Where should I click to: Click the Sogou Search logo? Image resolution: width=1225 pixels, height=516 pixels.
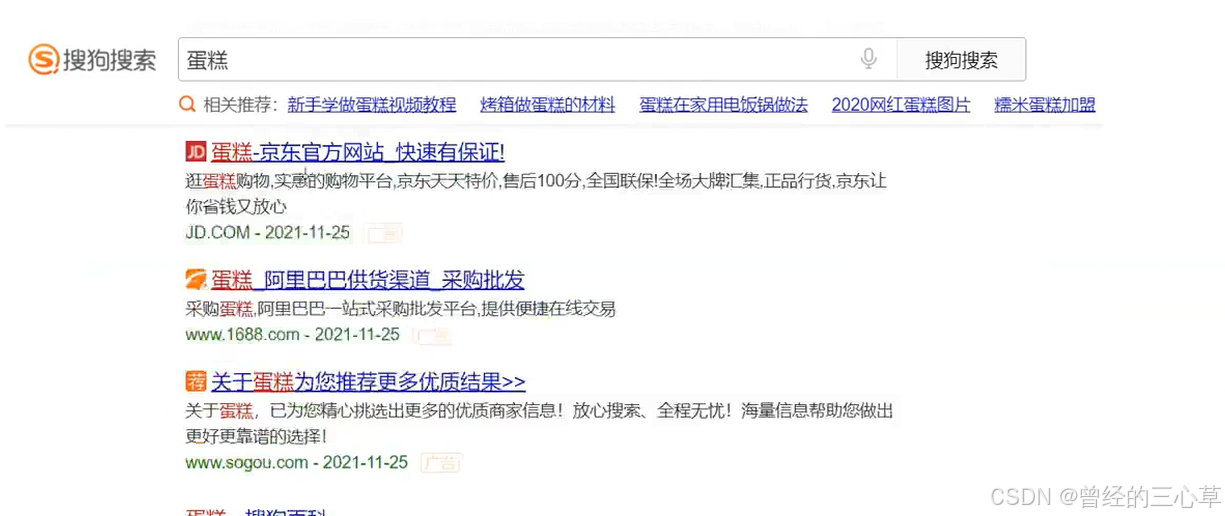(x=92, y=60)
